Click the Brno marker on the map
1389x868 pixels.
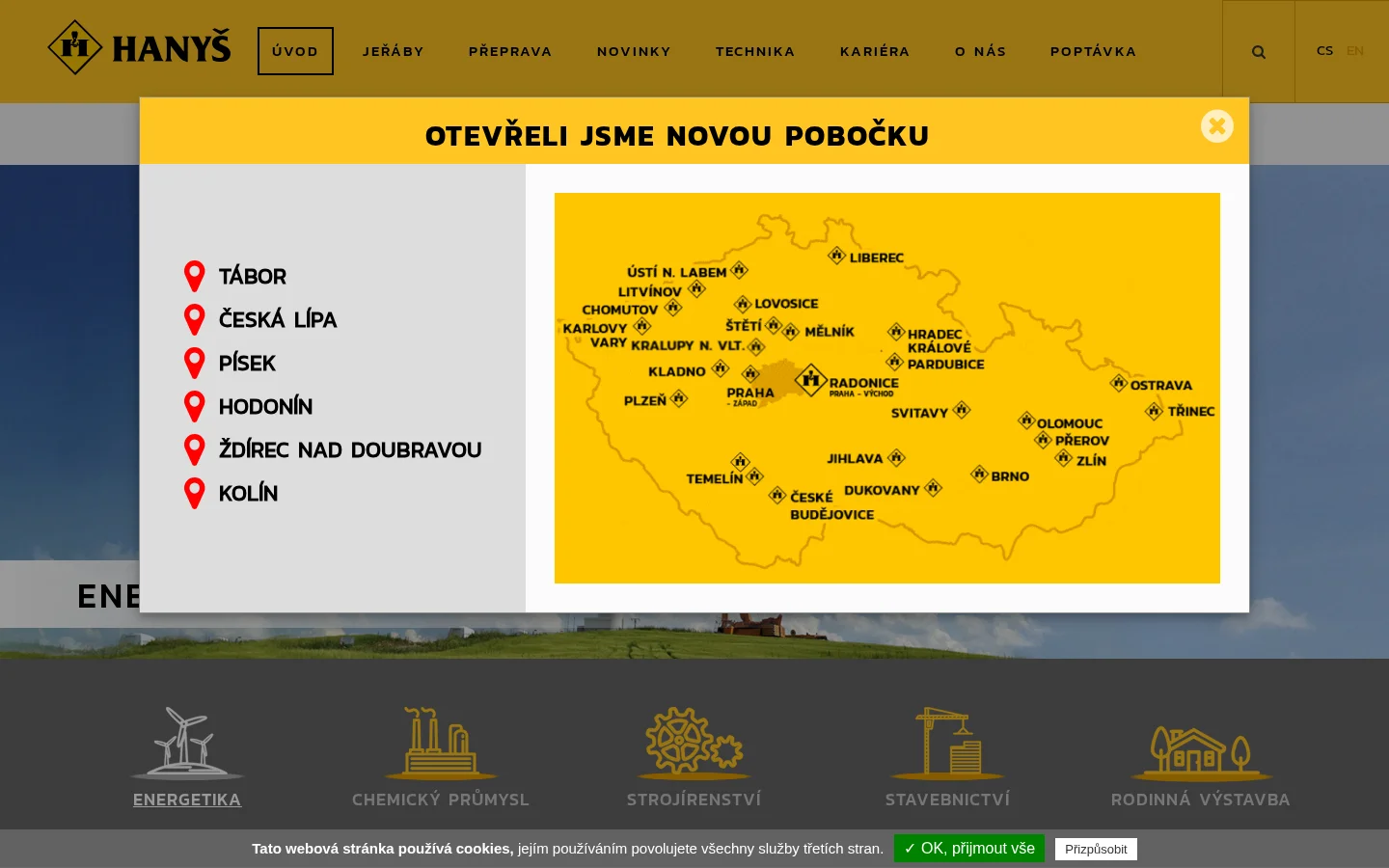(980, 474)
